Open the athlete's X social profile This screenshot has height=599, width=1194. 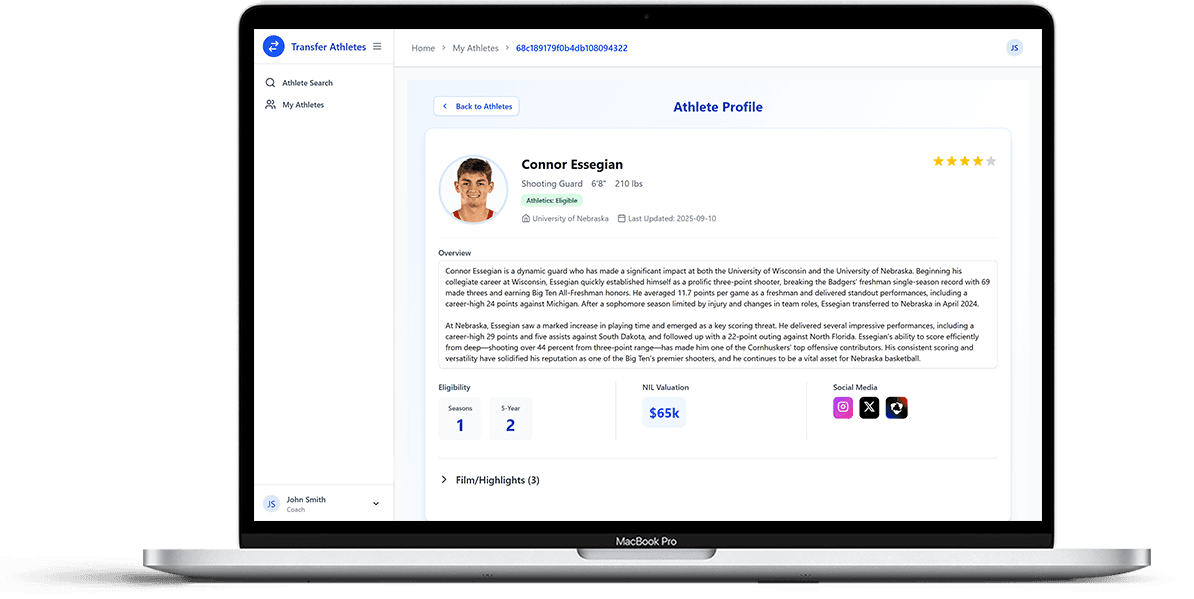(x=869, y=407)
